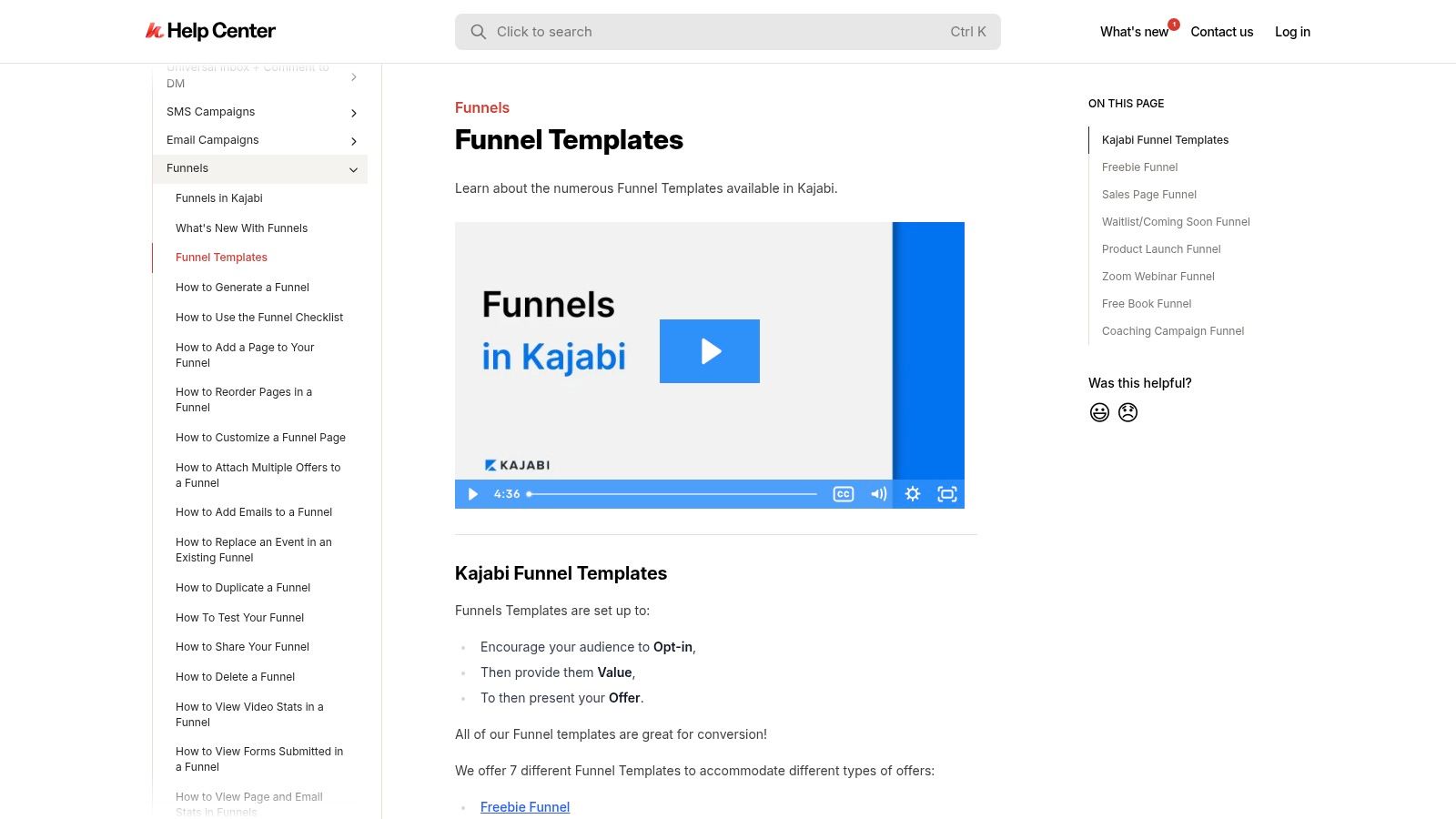Screen dimensions: 1456x819
Task: Open the Contact us menu item
Action: click(1222, 31)
